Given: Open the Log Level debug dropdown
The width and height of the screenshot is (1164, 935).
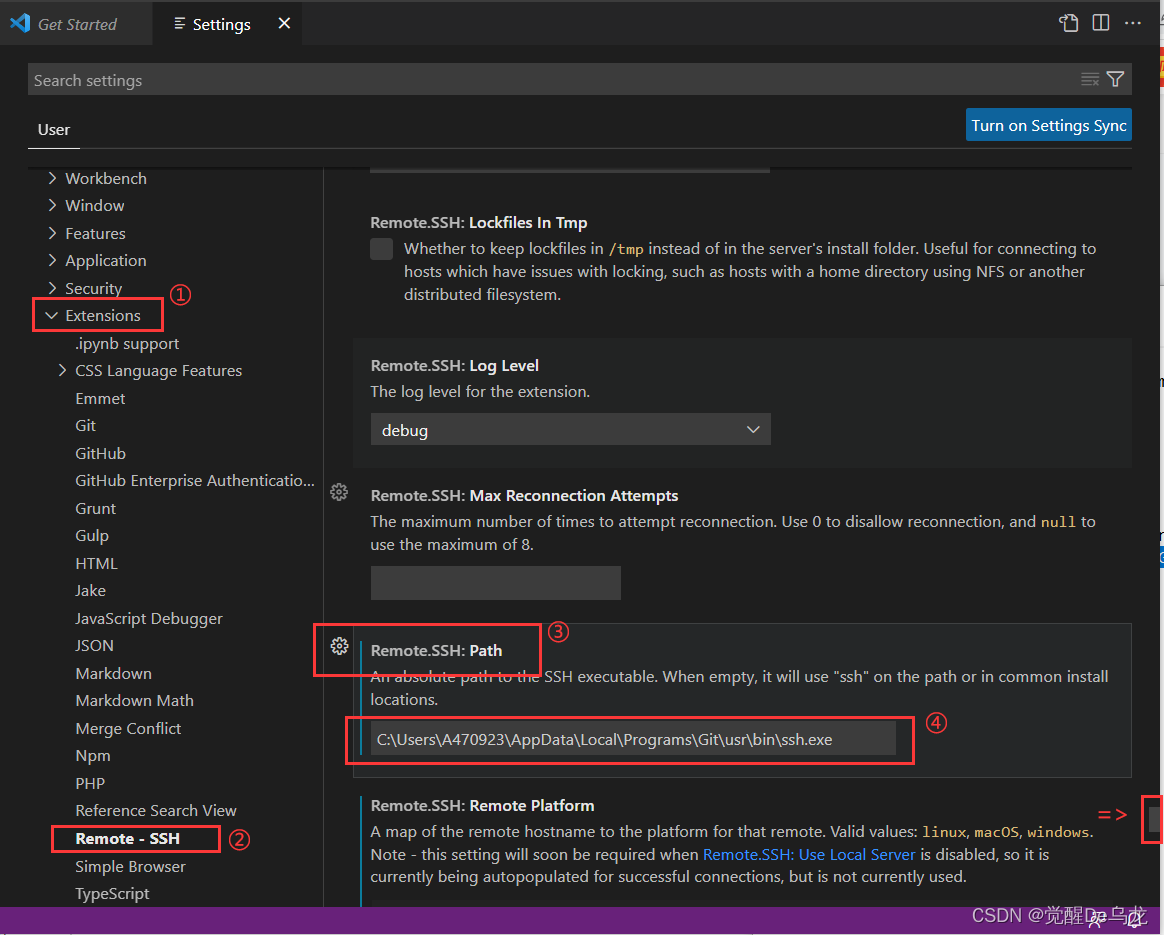Looking at the screenshot, I should (570, 429).
